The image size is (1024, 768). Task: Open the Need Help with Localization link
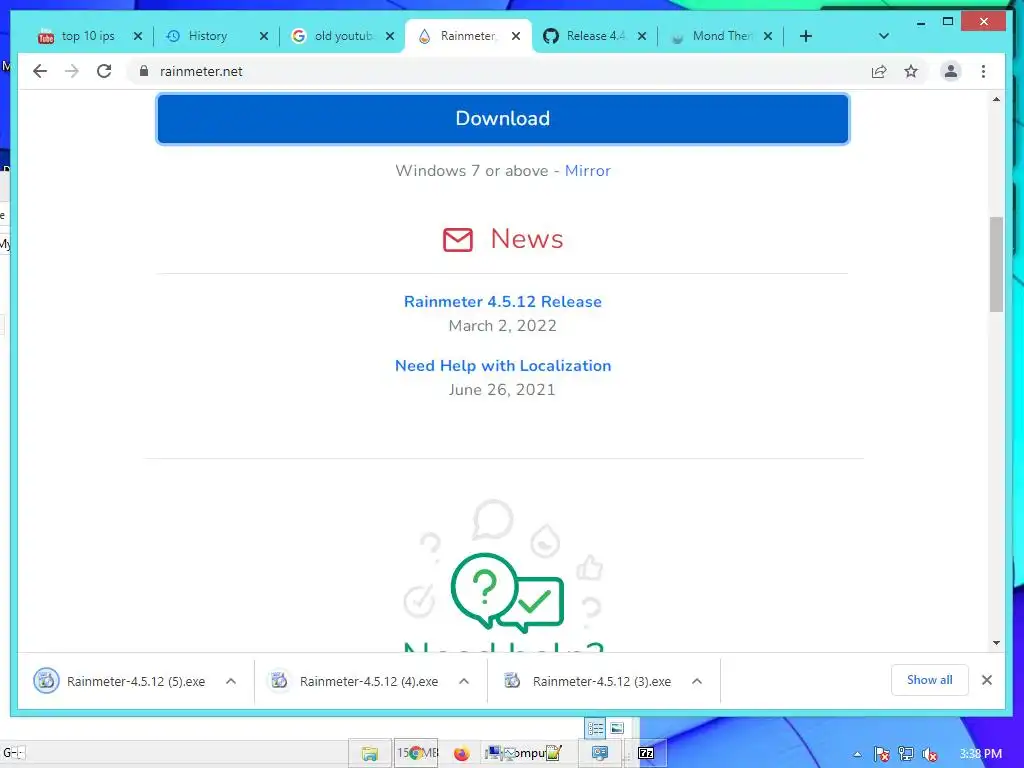coord(503,365)
